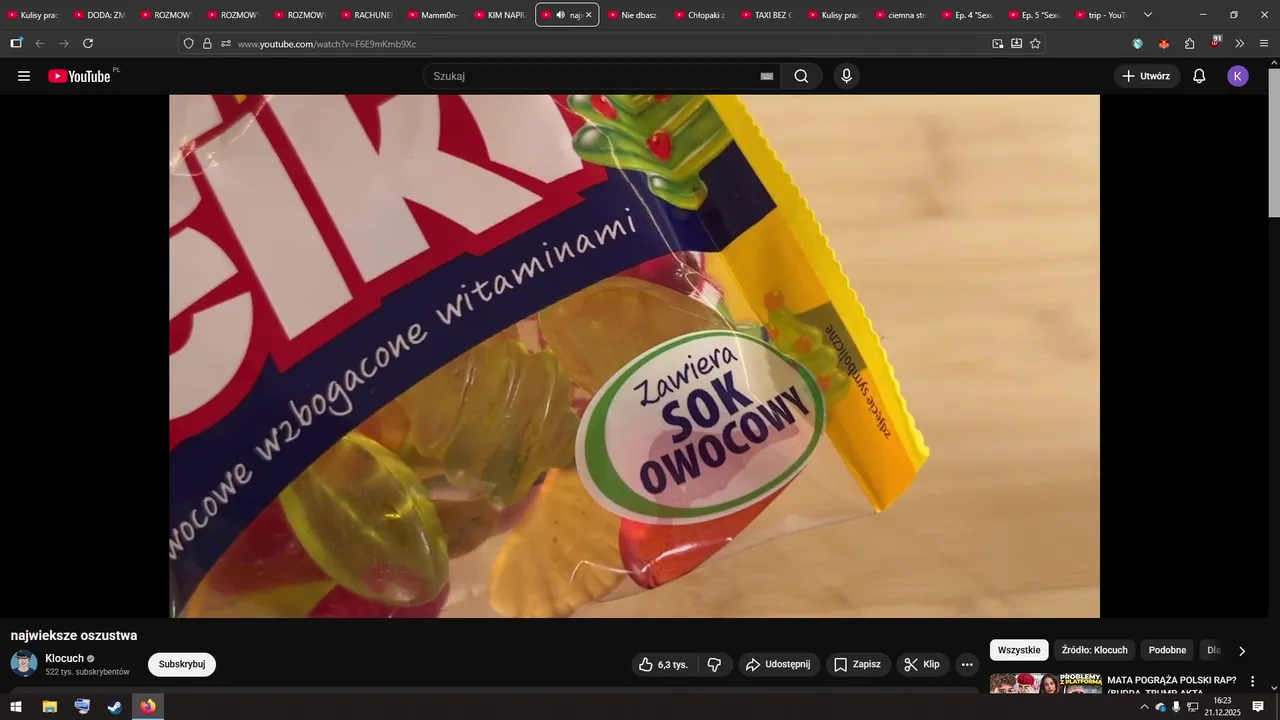Show next filter chips with right arrow
Screen dimensions: 1280x720
(x=1242, y=651)
